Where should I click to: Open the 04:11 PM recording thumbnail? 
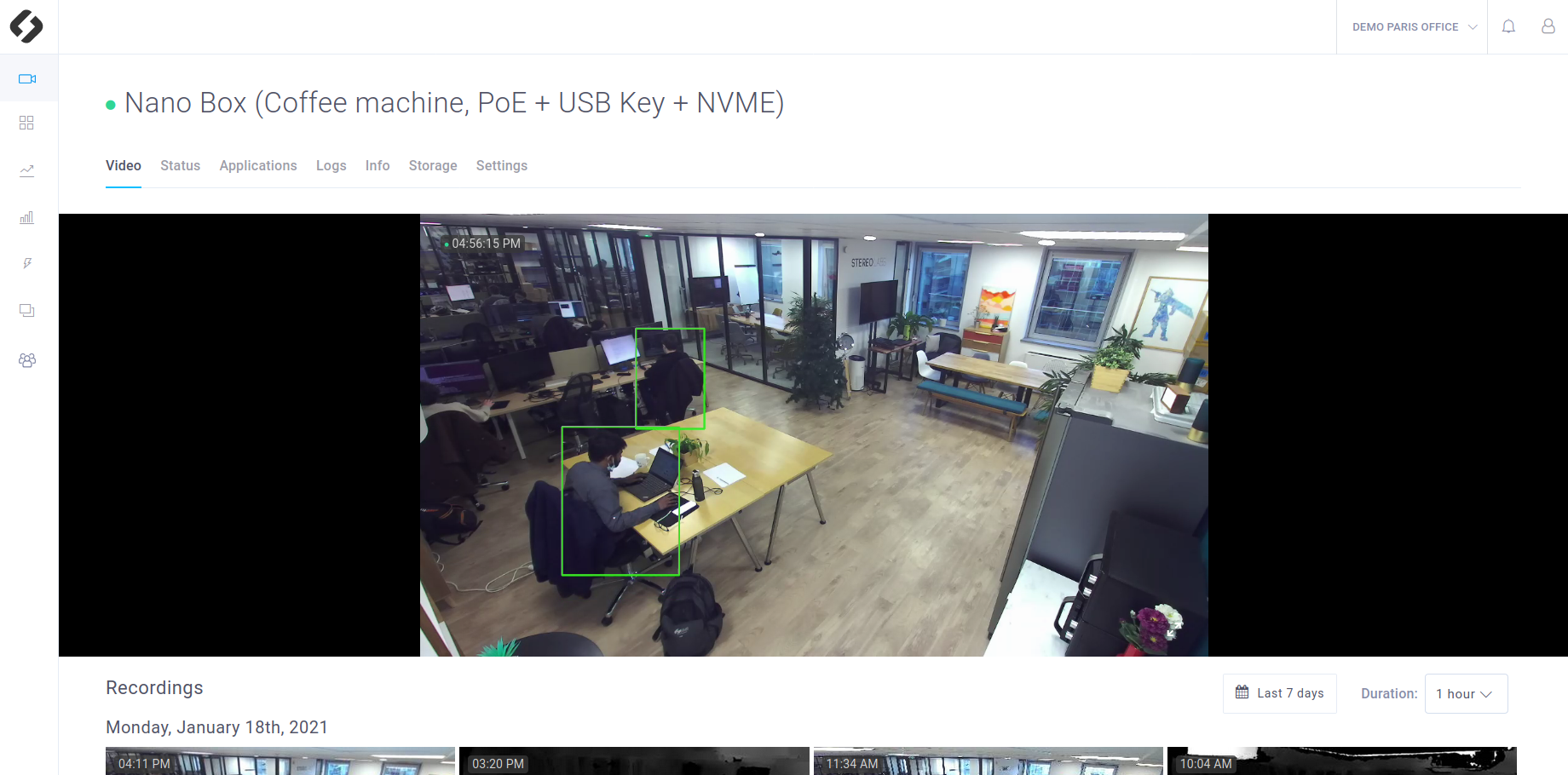280,762
